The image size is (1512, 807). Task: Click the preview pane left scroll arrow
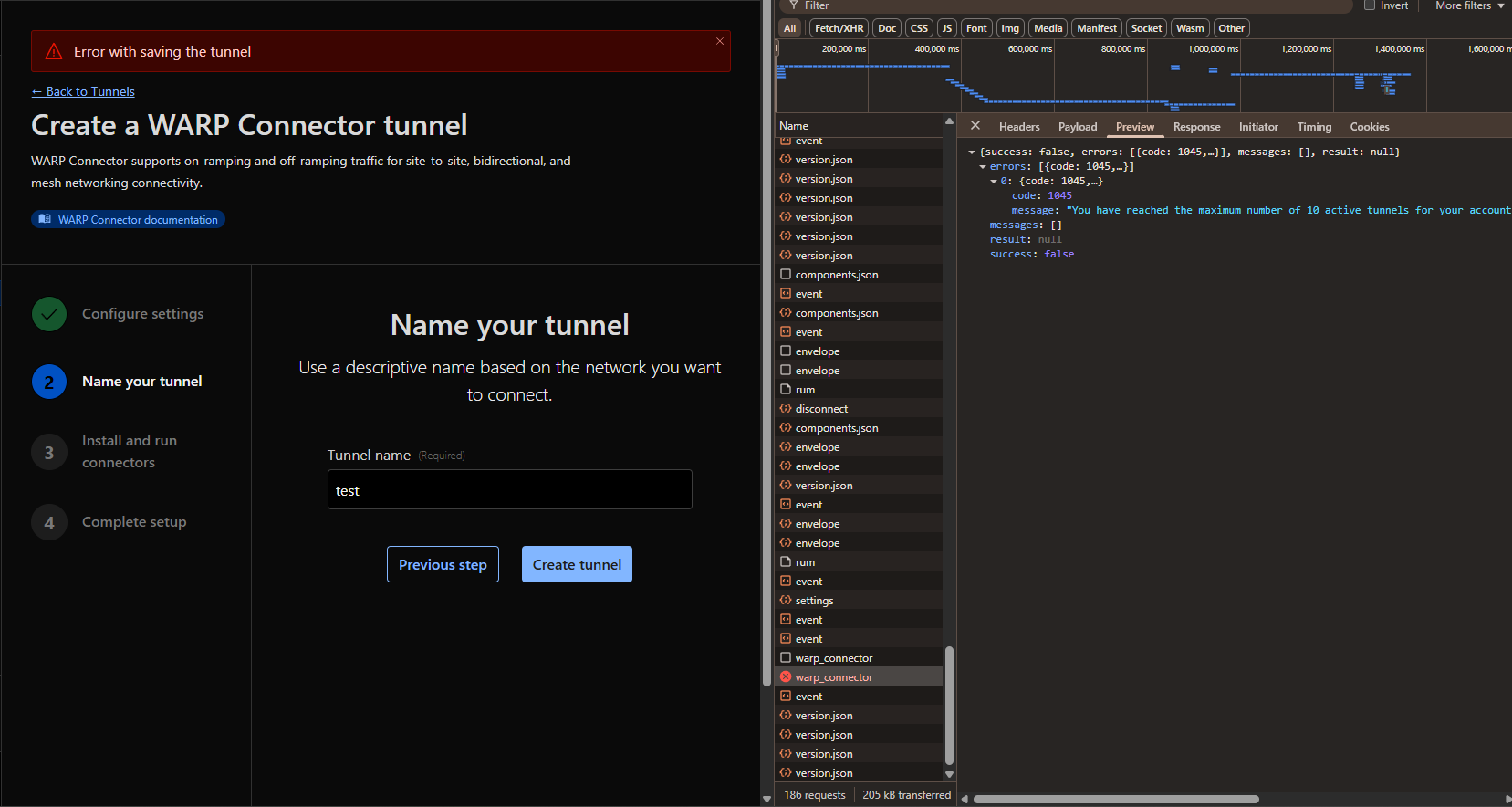click(965, 799)
